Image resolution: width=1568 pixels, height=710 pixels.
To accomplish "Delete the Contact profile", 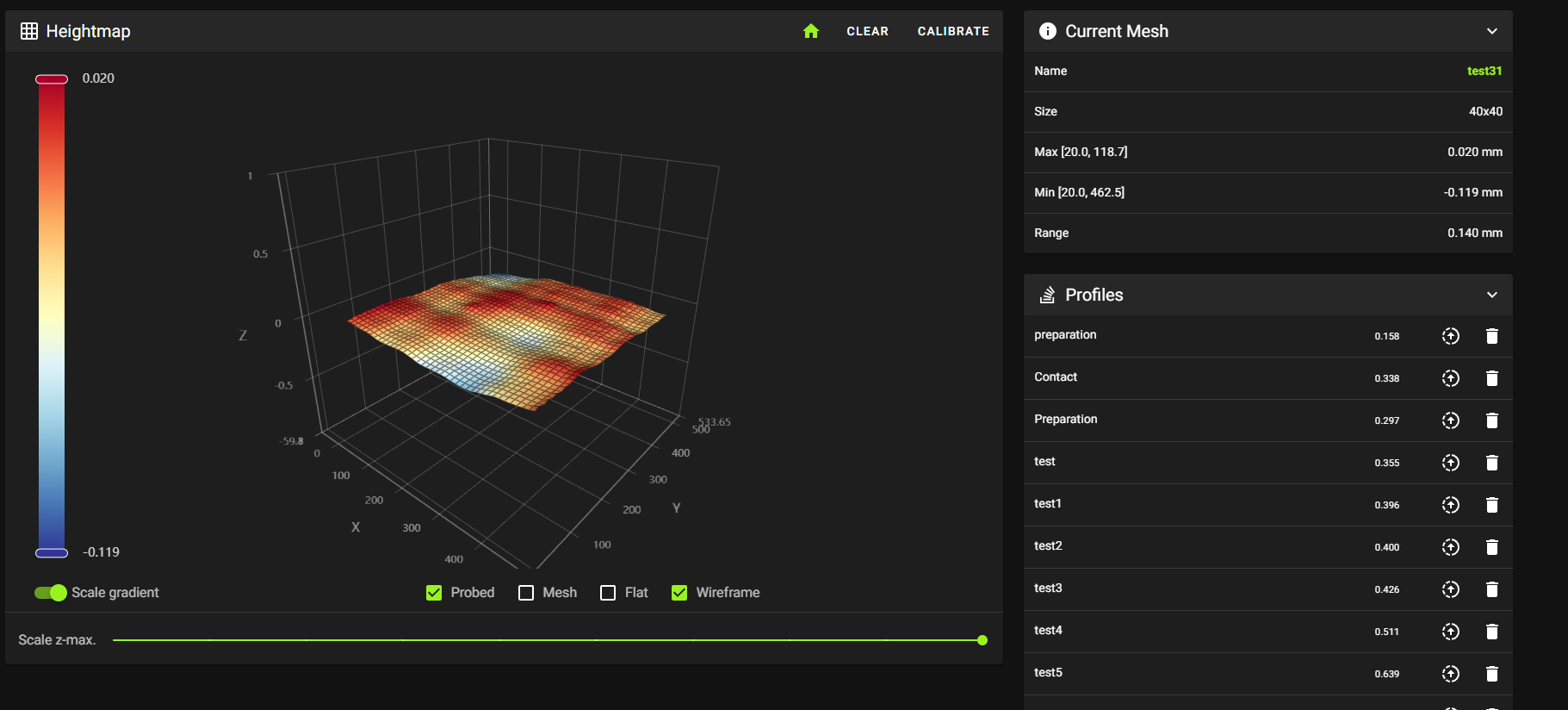I will click(1492, 378).
